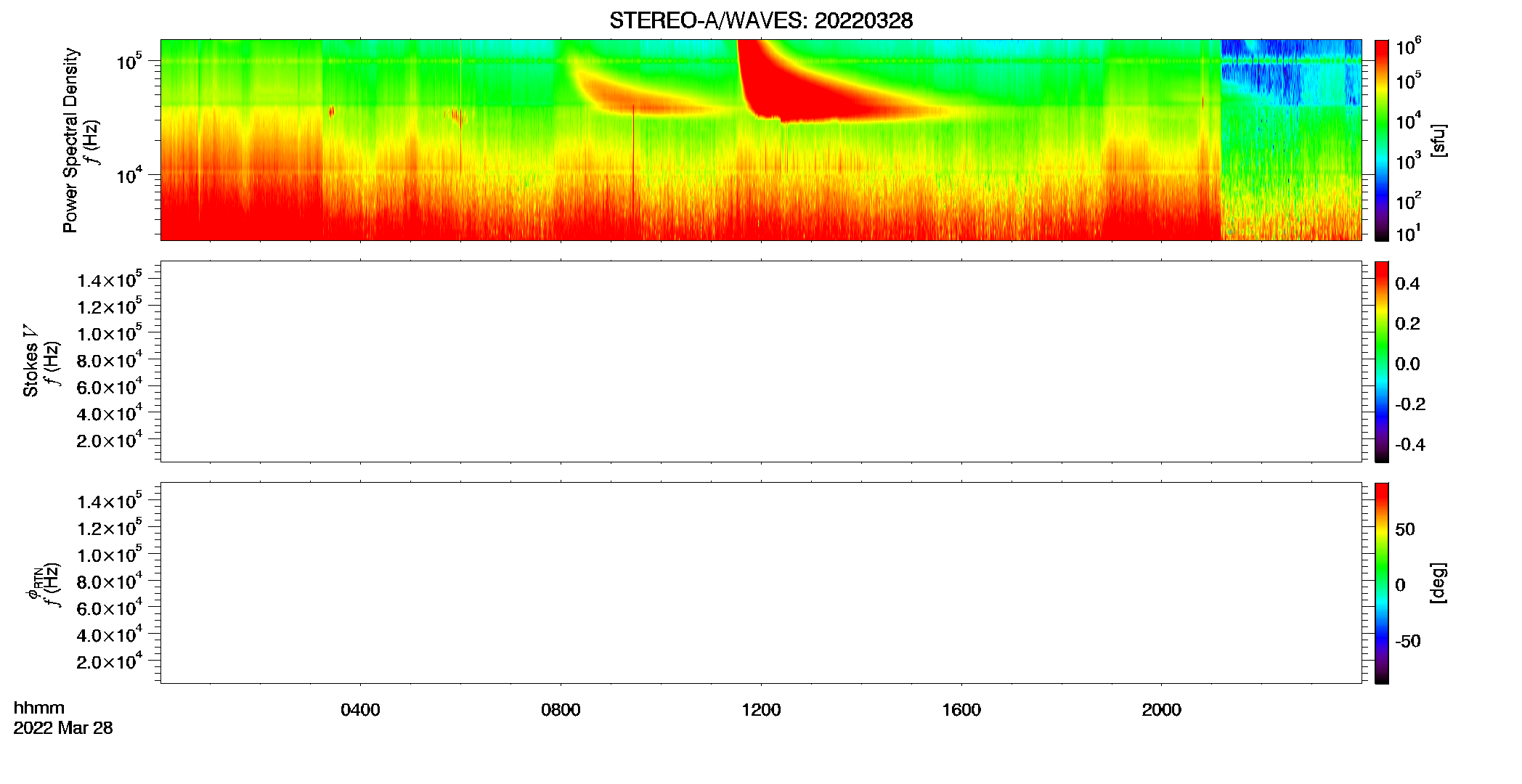The width and height of the screenshot is (1522, 784).
Task: Click the 1600 time tick label
Action: pos(961,710)
